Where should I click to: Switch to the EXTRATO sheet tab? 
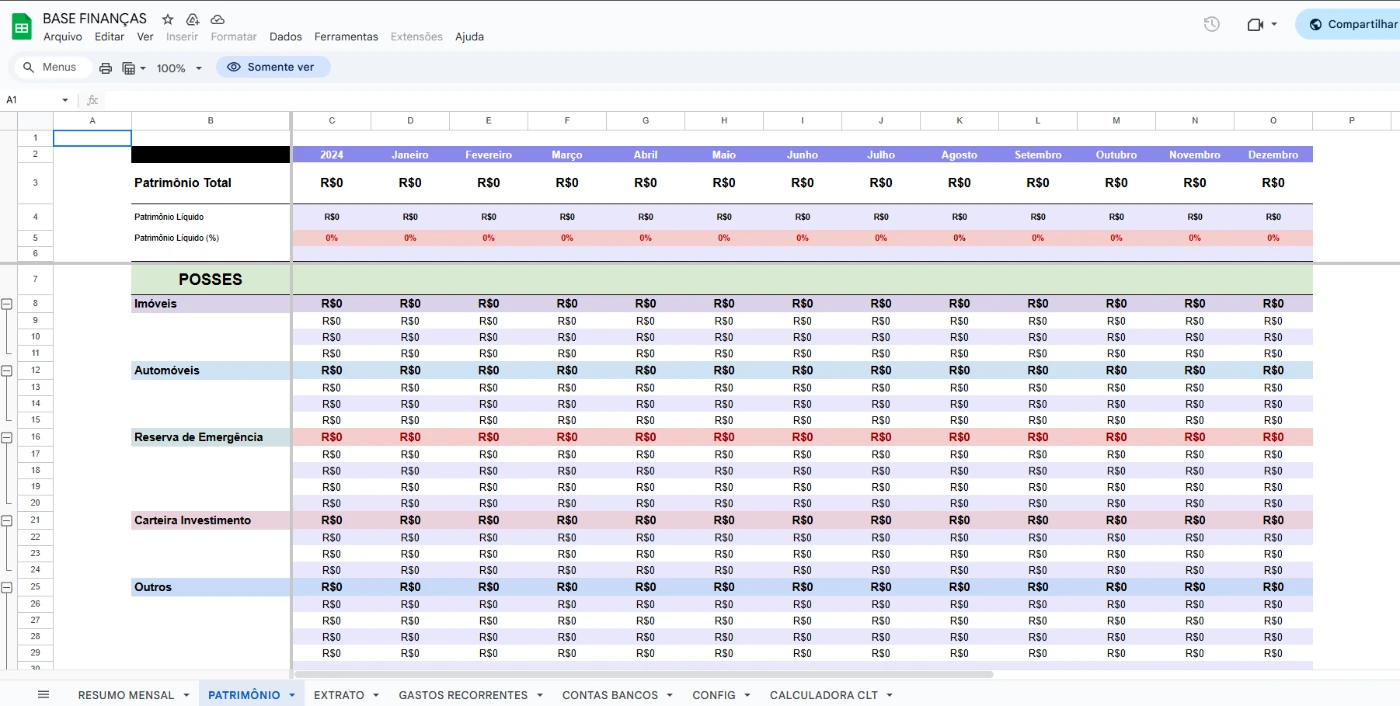click(x=339, y=695)
